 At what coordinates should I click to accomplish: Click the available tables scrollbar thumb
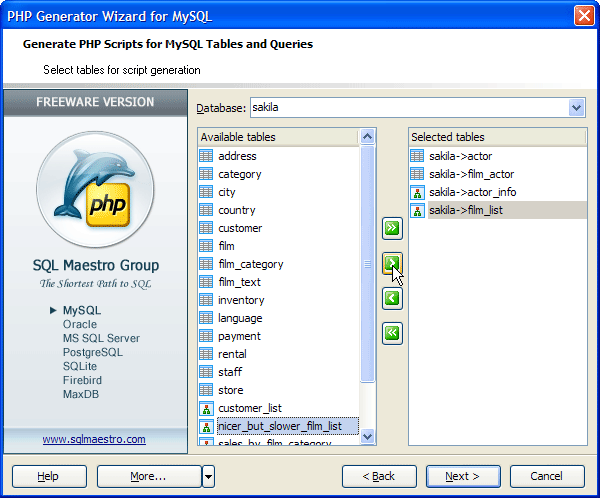[367, 264]
